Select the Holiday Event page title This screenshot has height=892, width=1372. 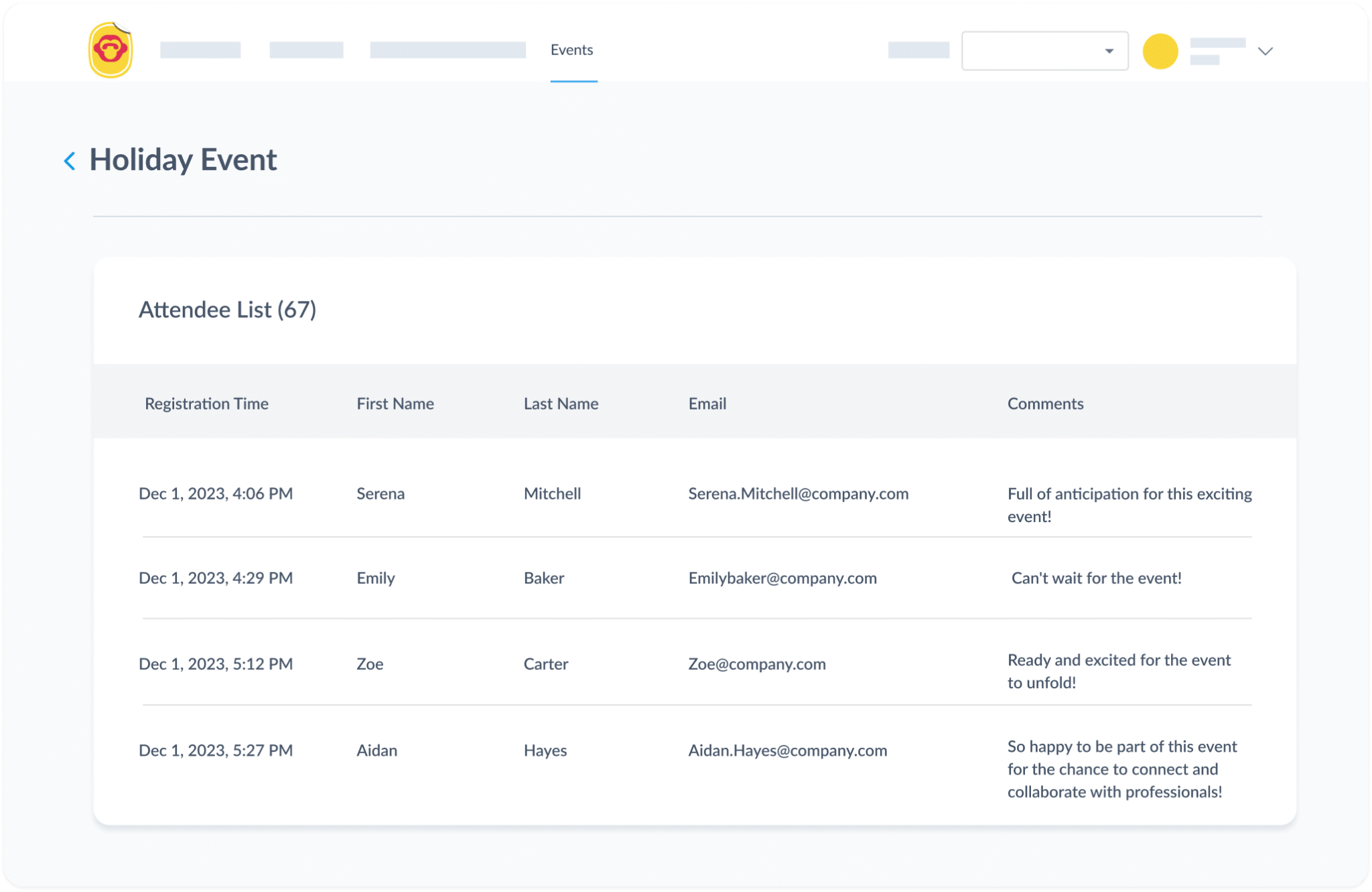(x=184, y=160)
